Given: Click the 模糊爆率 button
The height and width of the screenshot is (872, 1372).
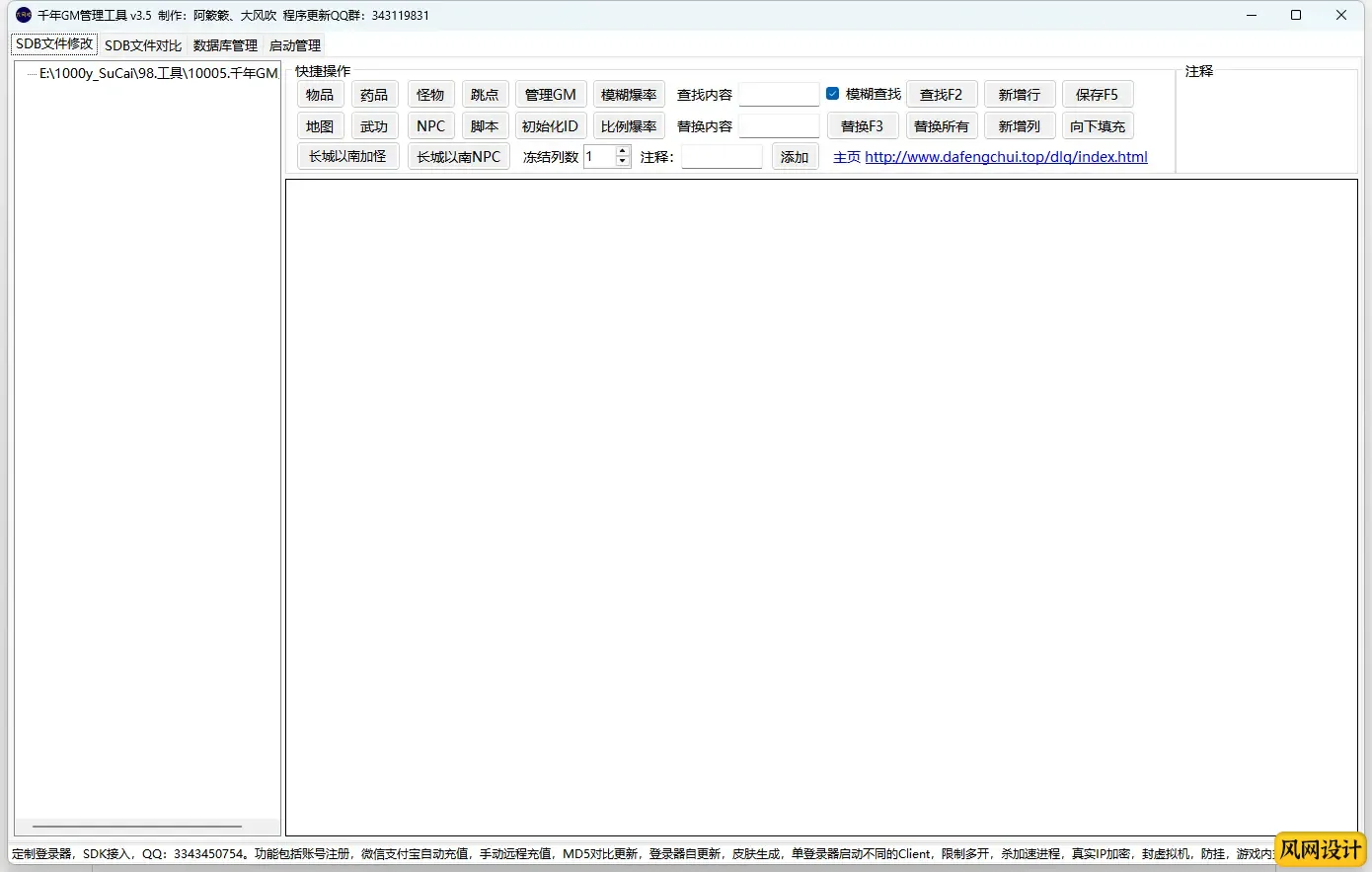Looking at the screenshot, I should pos(629,95).
